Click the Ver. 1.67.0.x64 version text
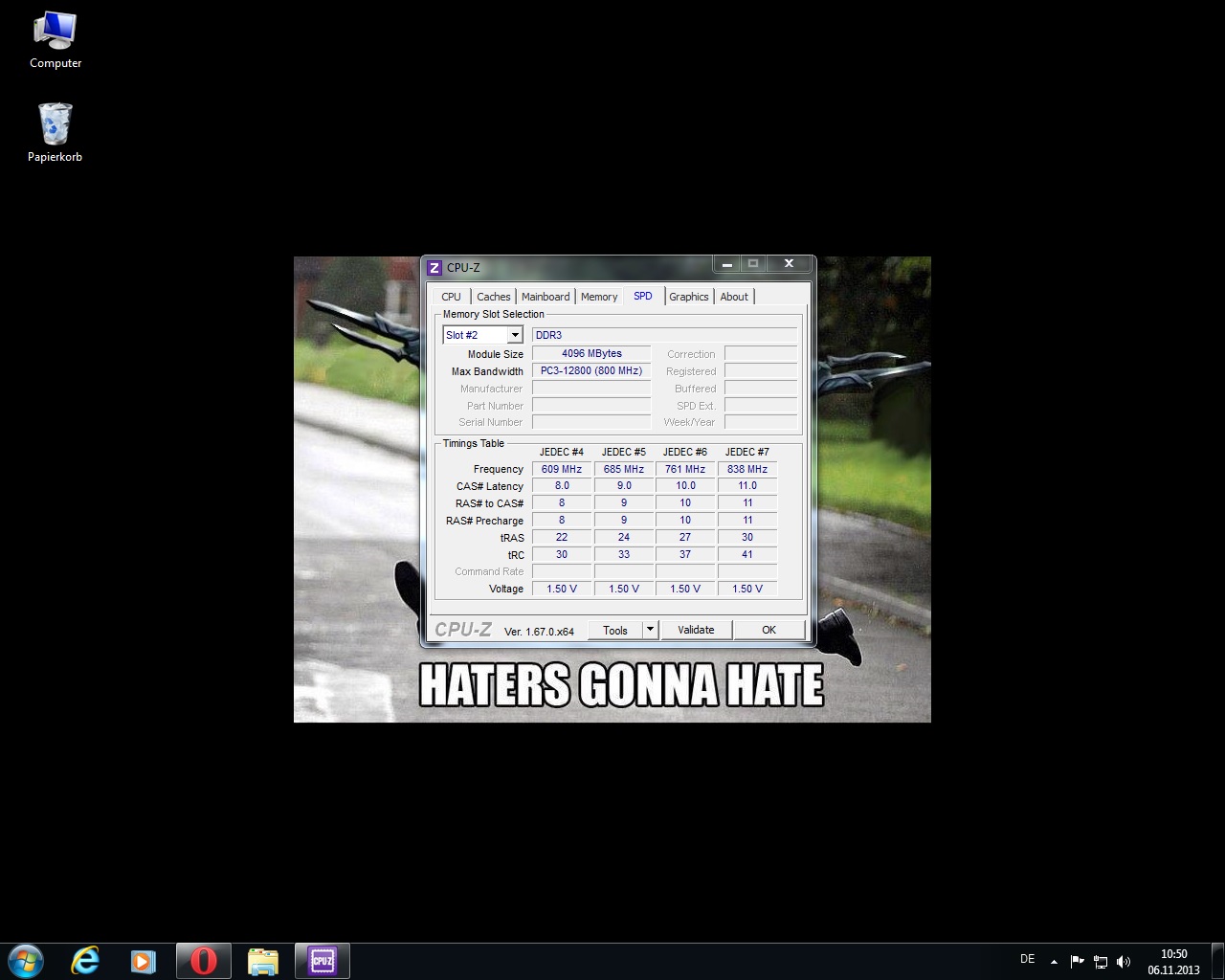The height and width of the screenshot is (980, 1225). (539, 632)
